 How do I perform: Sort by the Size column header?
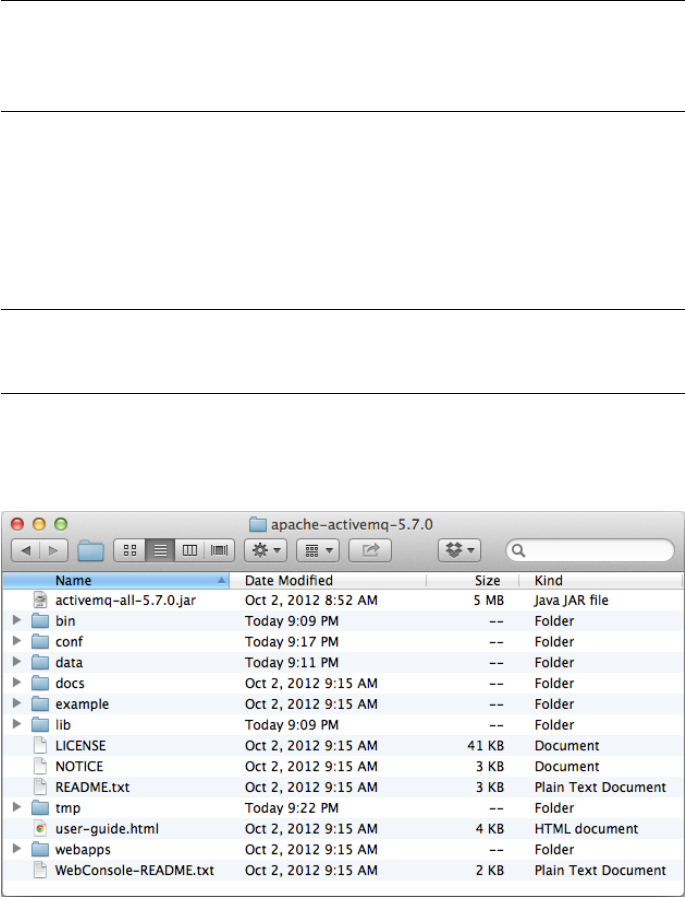coord(473,581)
